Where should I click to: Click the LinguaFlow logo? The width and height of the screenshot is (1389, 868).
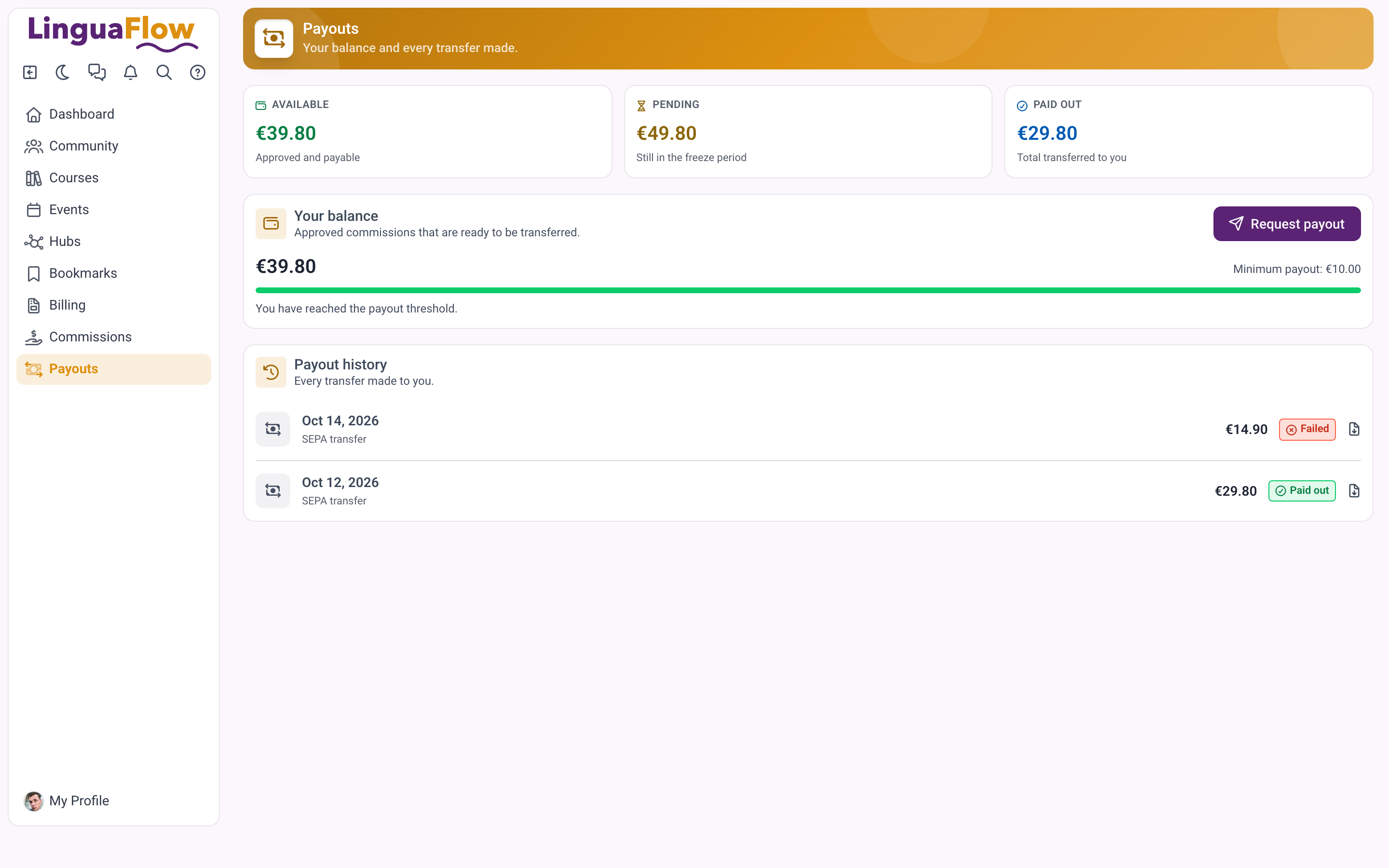(x=113, y=33)
